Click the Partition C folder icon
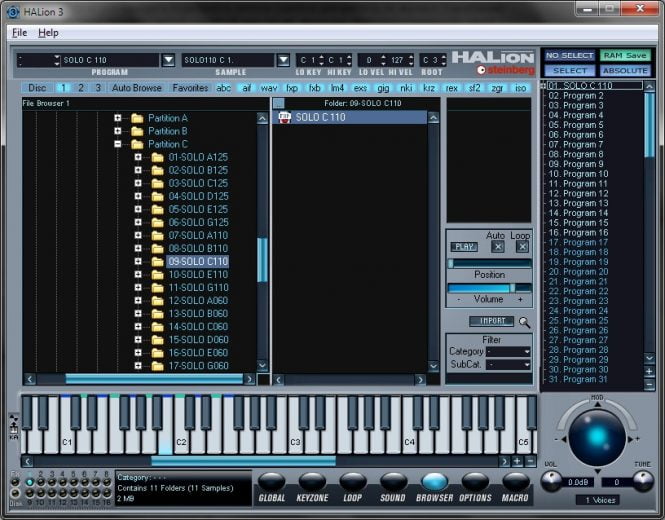The width and height of the screenshot is (665, 520). tap(137, 144)
